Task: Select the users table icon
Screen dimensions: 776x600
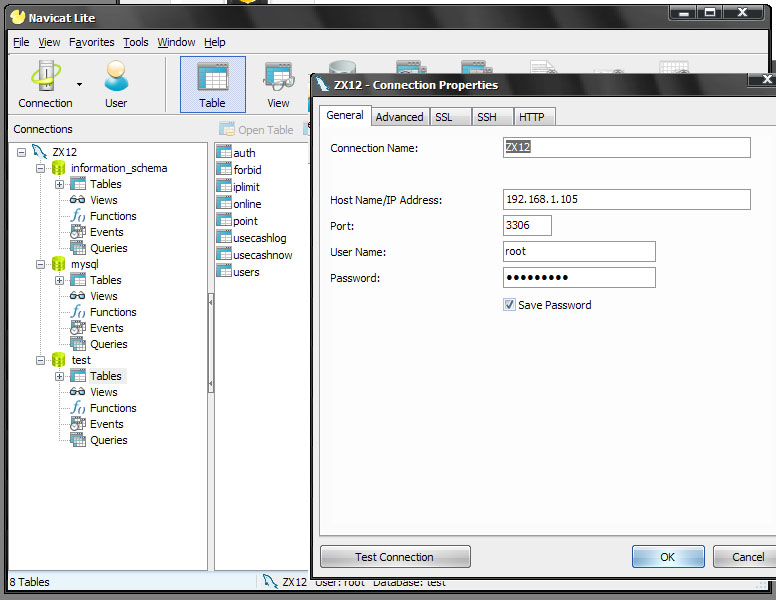Action: [224, 271]
